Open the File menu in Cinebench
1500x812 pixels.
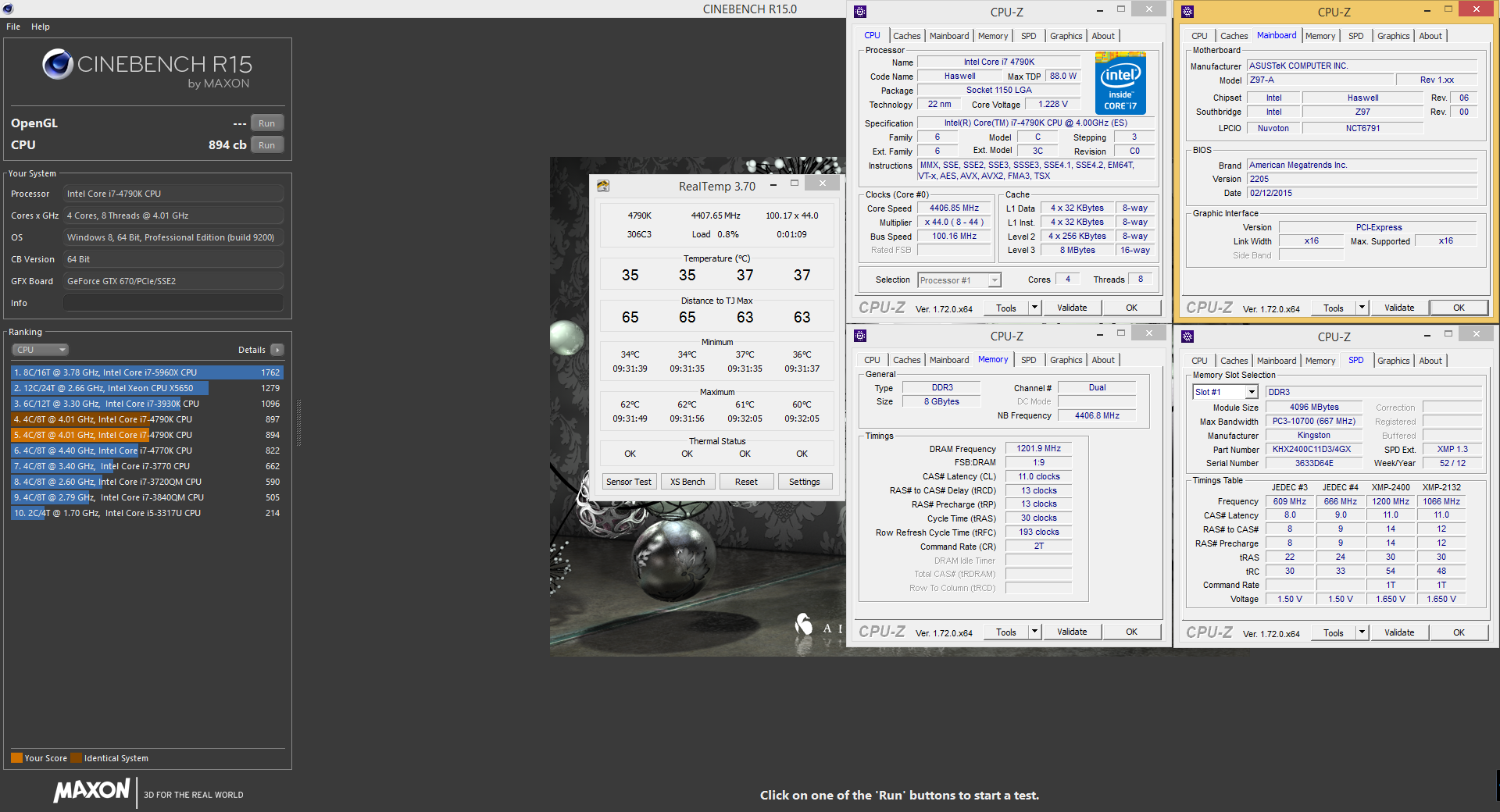(13, 27)
